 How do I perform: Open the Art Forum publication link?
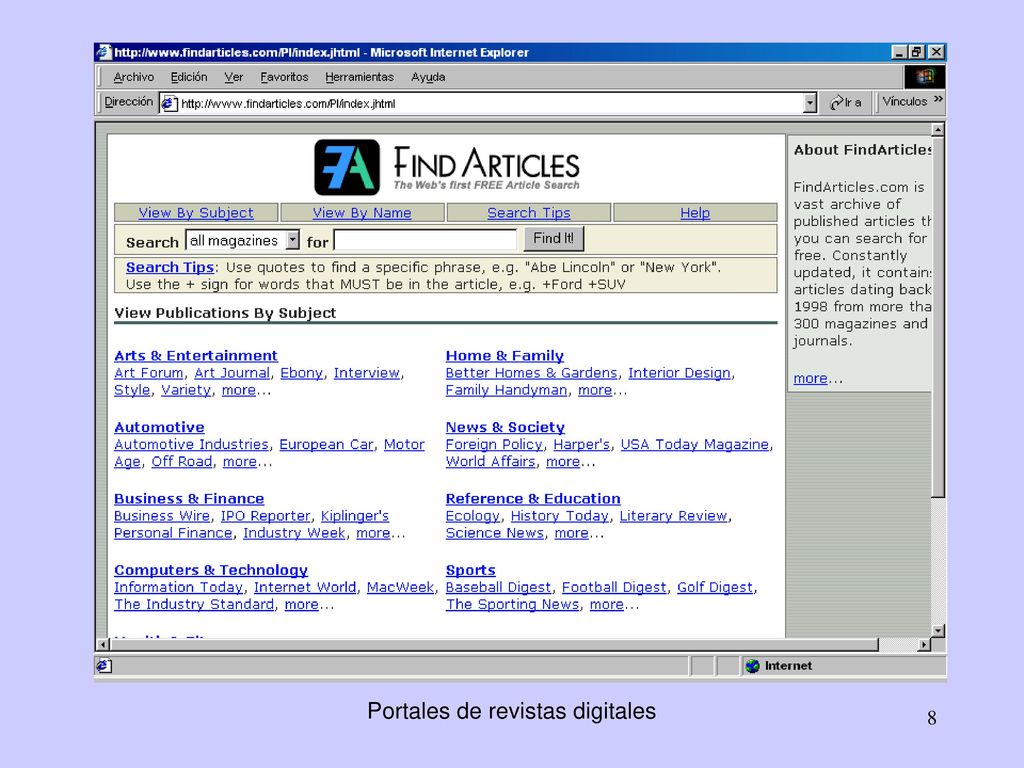(149, 373)
